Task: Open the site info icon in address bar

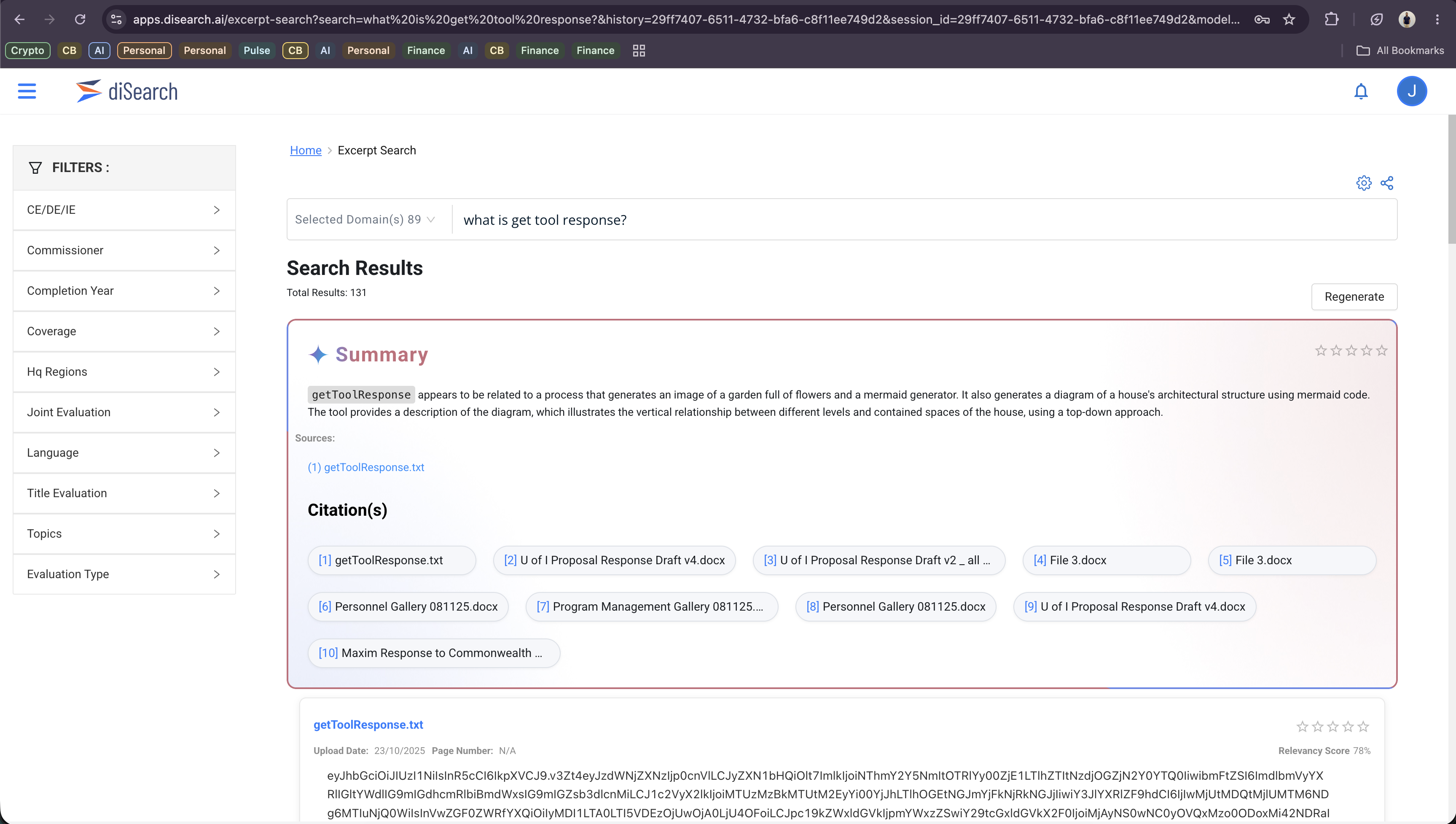Action: (x=116, y=19)
